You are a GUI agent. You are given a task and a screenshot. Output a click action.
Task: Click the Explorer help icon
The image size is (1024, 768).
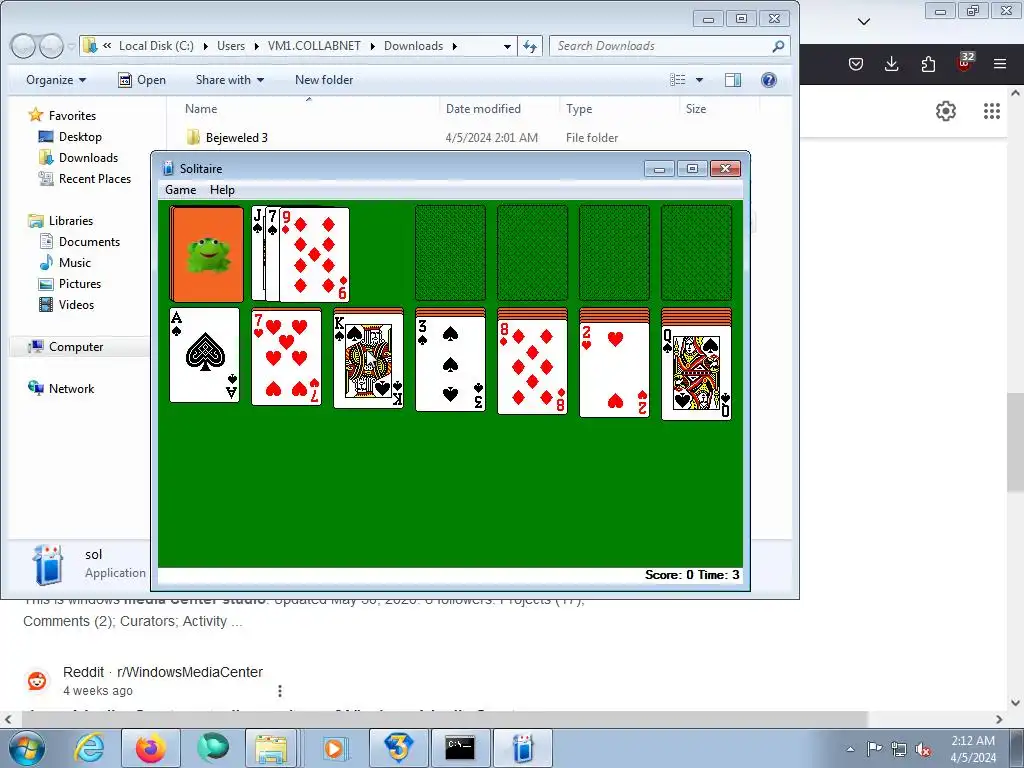[769, 80]
